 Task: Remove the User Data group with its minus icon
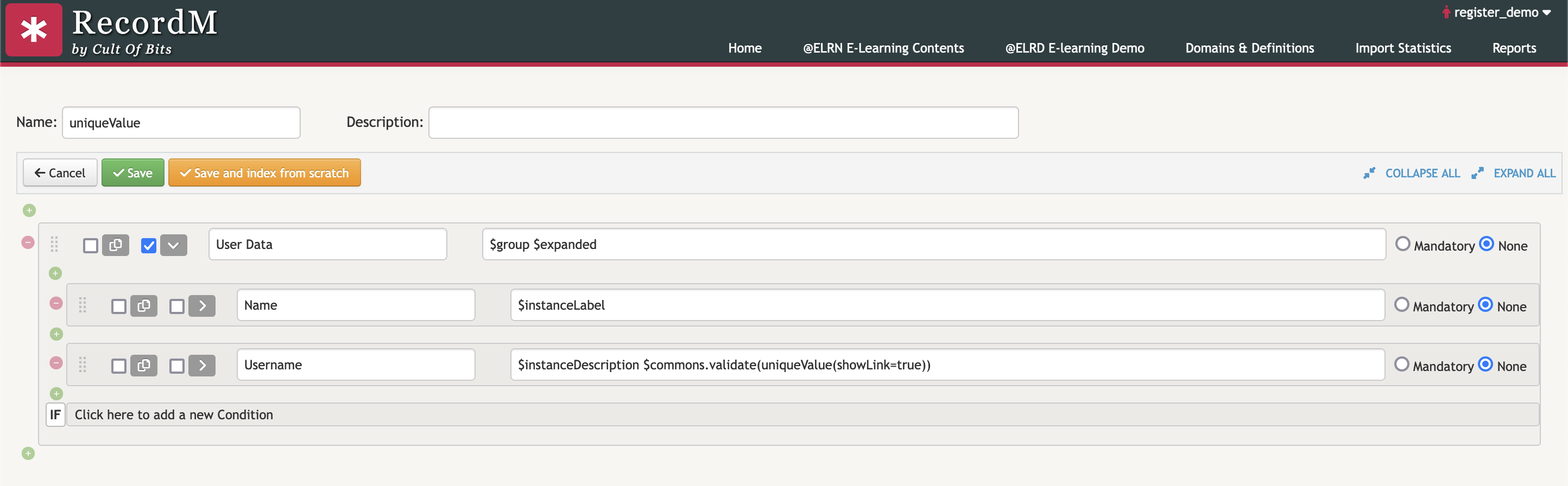28,242
